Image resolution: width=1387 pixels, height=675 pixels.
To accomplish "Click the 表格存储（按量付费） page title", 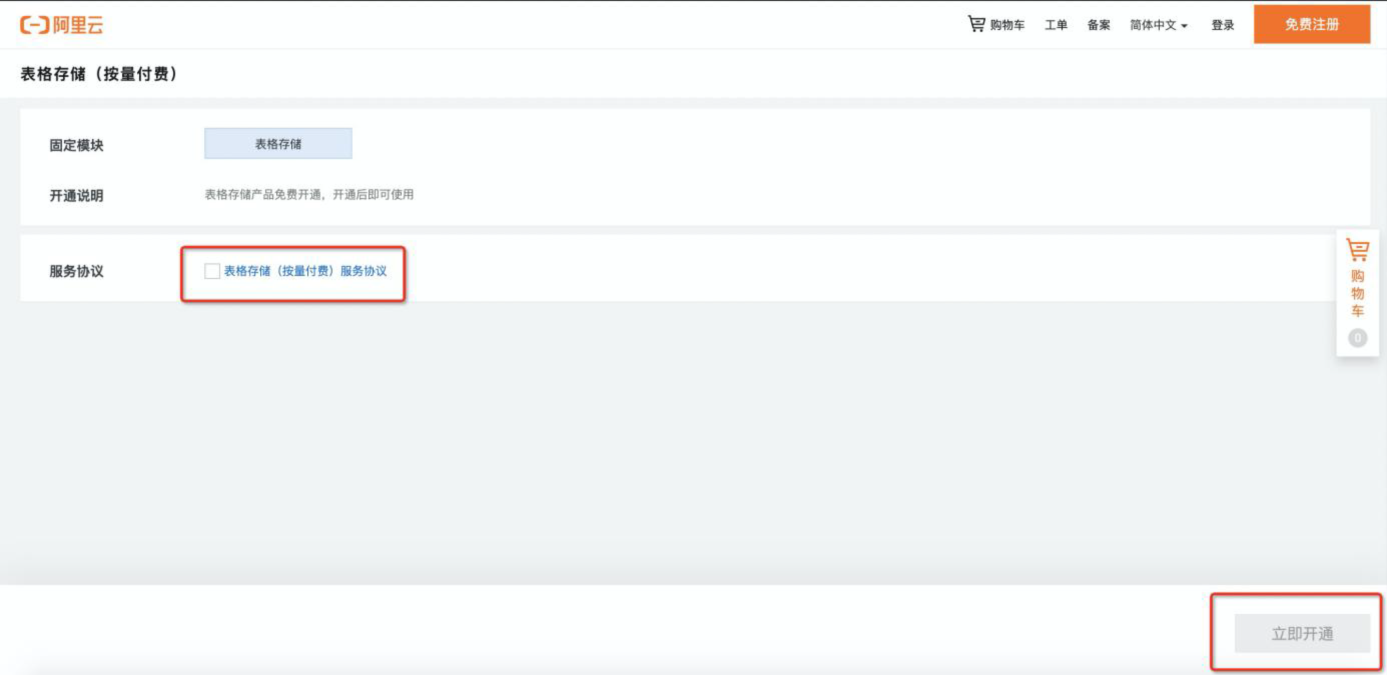I will (99, 74).
